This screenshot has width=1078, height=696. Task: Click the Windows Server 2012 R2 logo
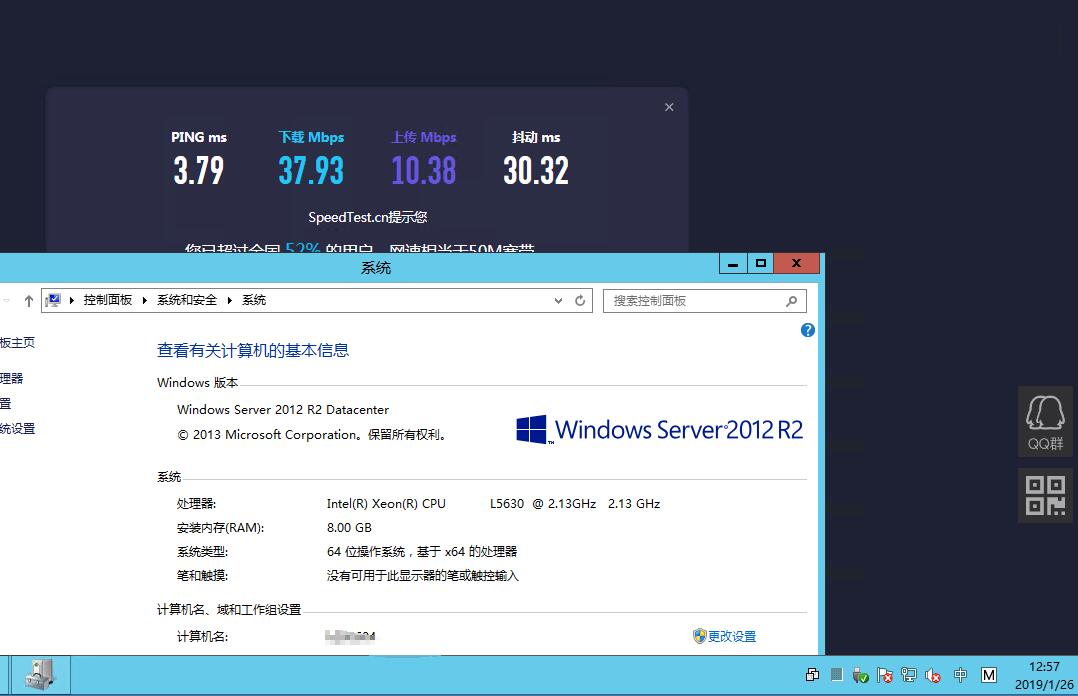coord(659,429)
